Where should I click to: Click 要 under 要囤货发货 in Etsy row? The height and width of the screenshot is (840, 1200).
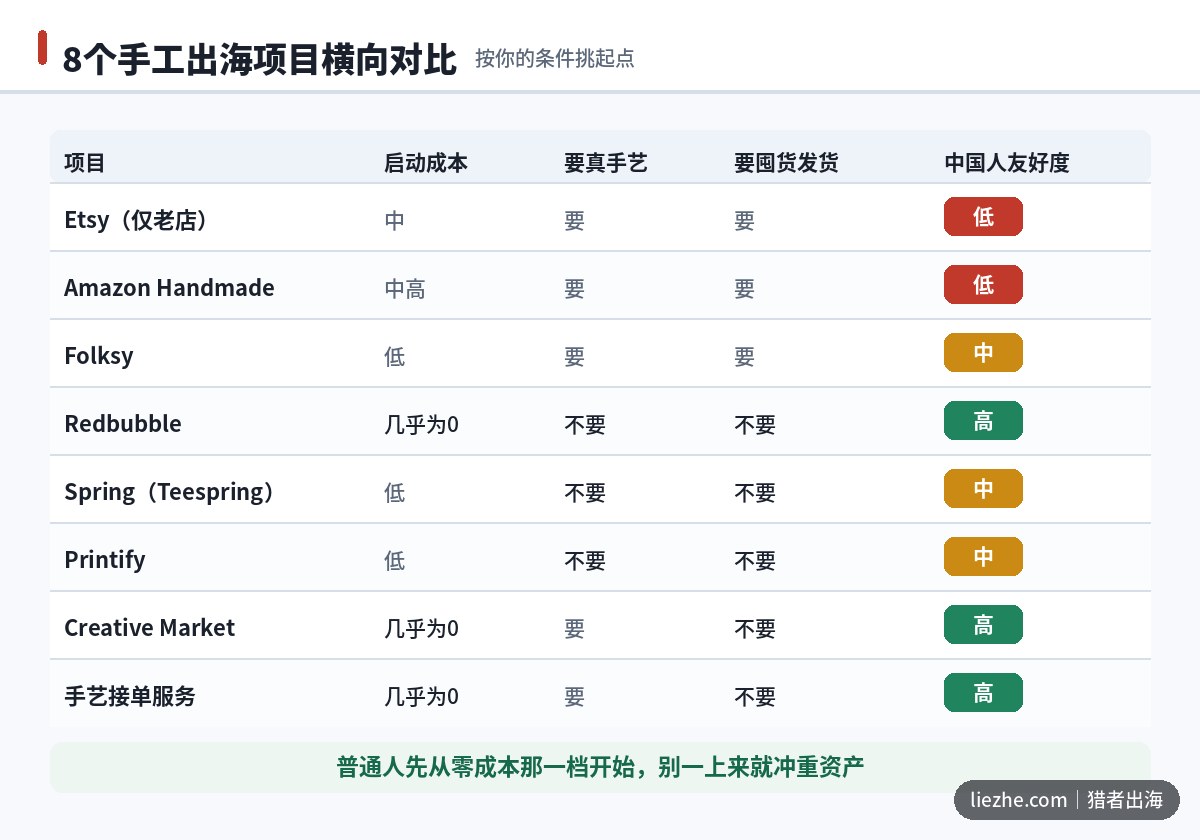tap(744, 221)
